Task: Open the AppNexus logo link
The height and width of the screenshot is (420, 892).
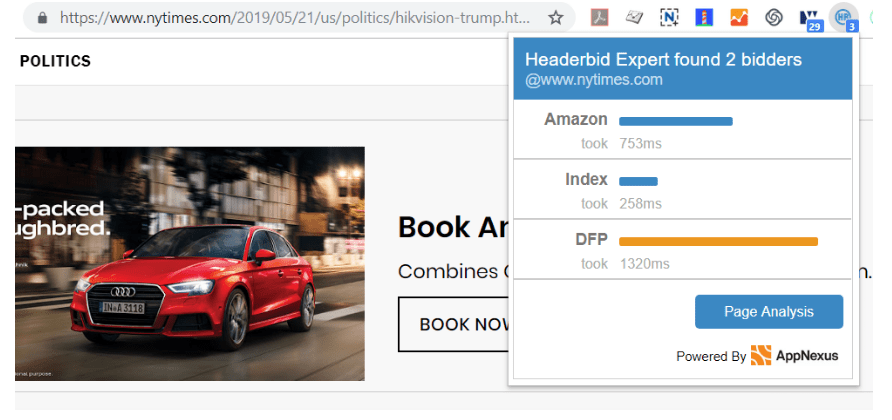Action: coord(794,356)
